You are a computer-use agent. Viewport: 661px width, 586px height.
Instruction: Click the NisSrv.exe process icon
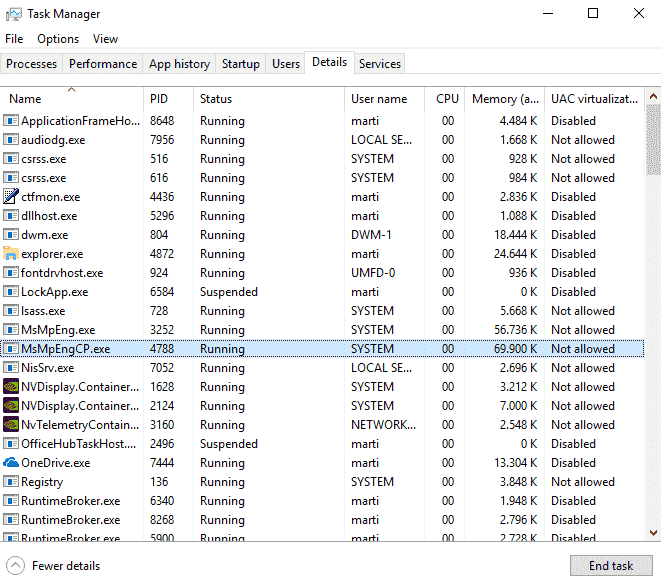pos(11,368)
